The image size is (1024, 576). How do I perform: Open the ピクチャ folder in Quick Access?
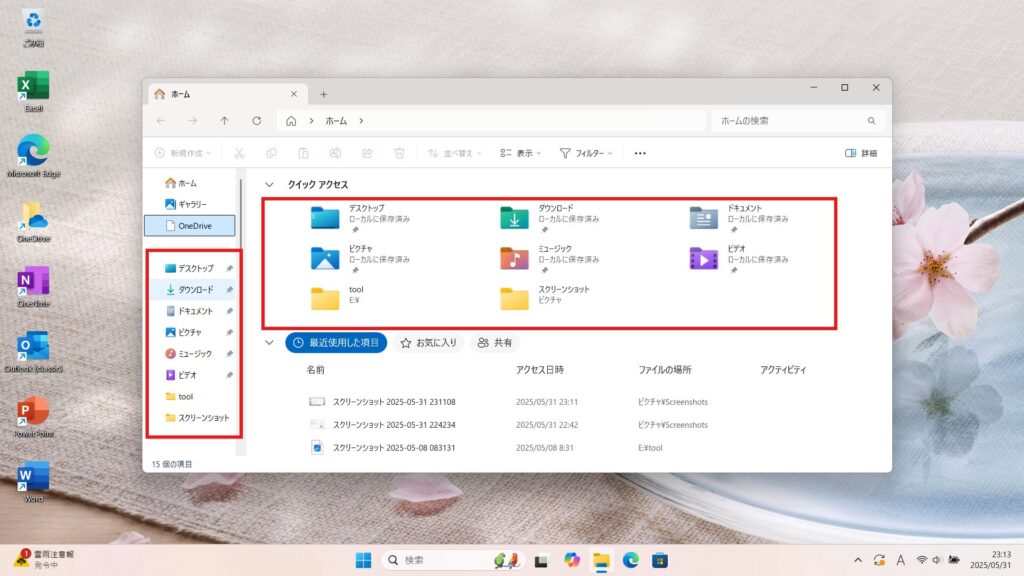pyautogui.click(x=359, y=259)
